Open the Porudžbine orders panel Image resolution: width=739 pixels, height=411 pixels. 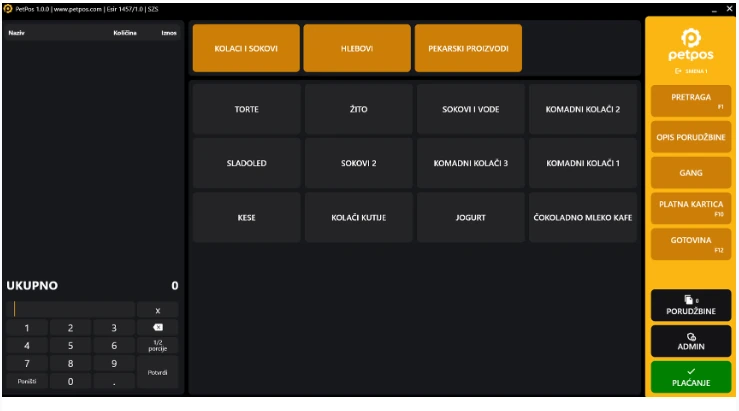pos(691,305)
